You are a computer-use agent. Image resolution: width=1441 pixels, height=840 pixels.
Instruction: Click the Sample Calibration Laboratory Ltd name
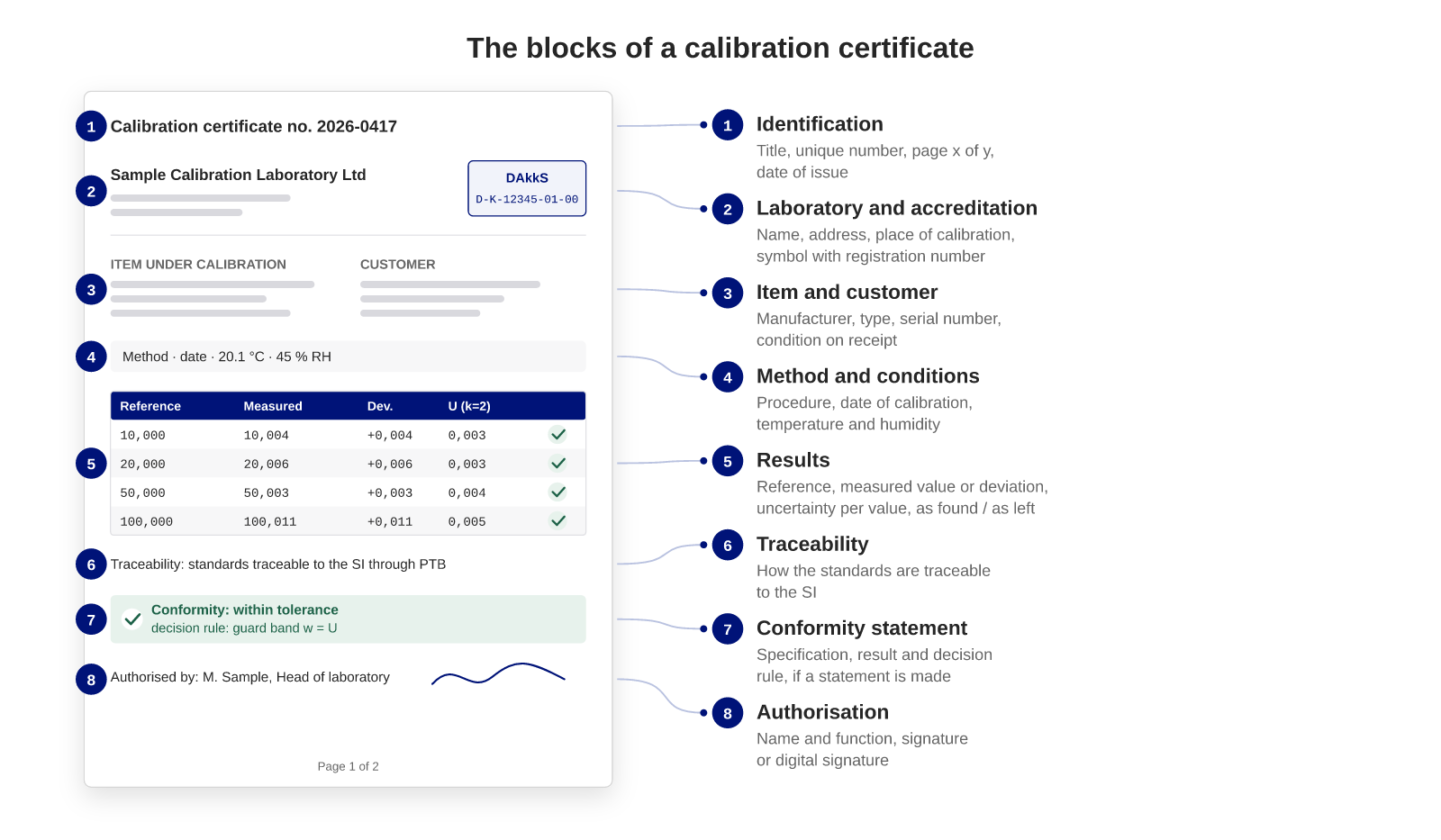[238, 175]
